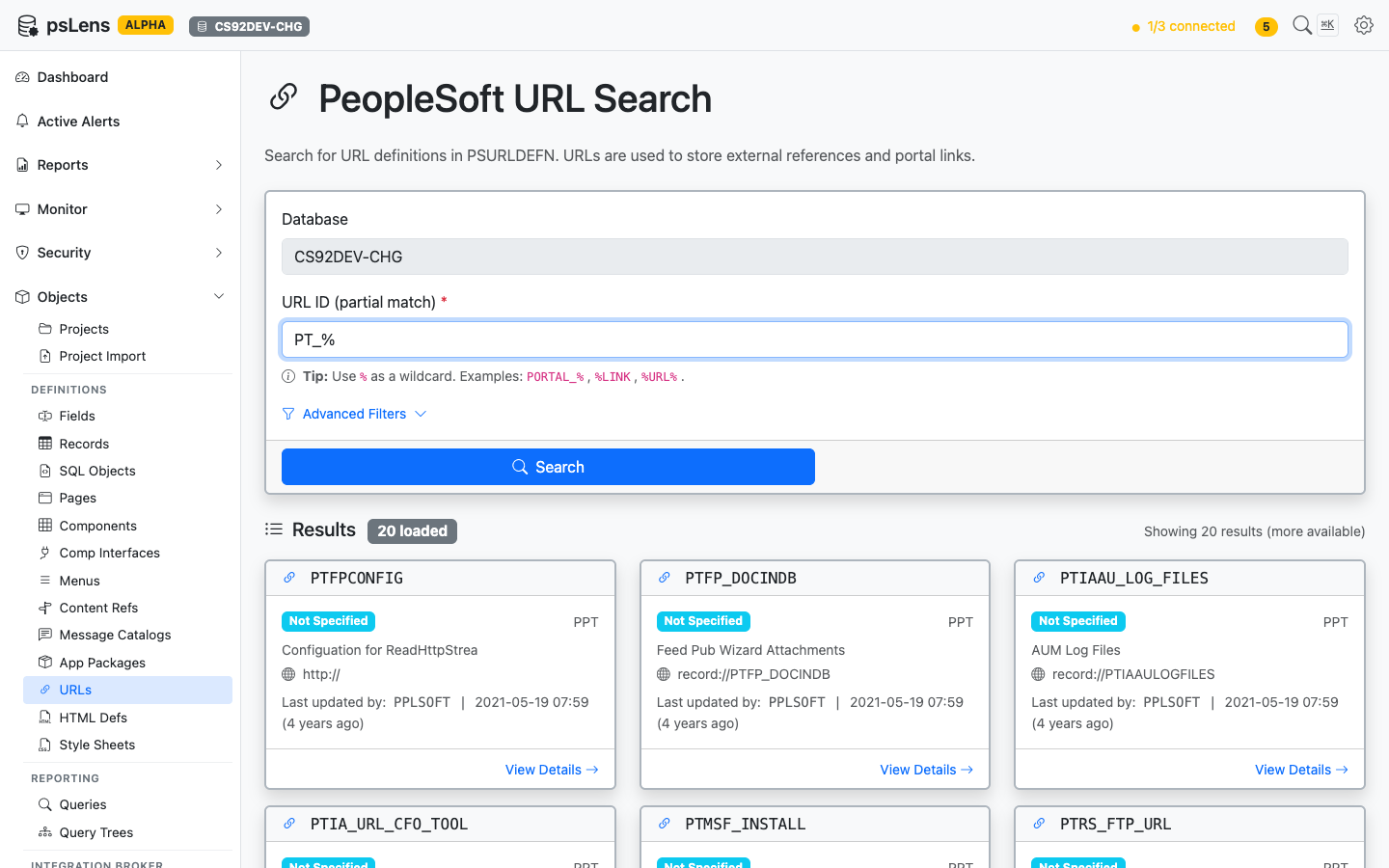Expand the Security sidebar section
1389x868 pixels.
tap(120, 253)
